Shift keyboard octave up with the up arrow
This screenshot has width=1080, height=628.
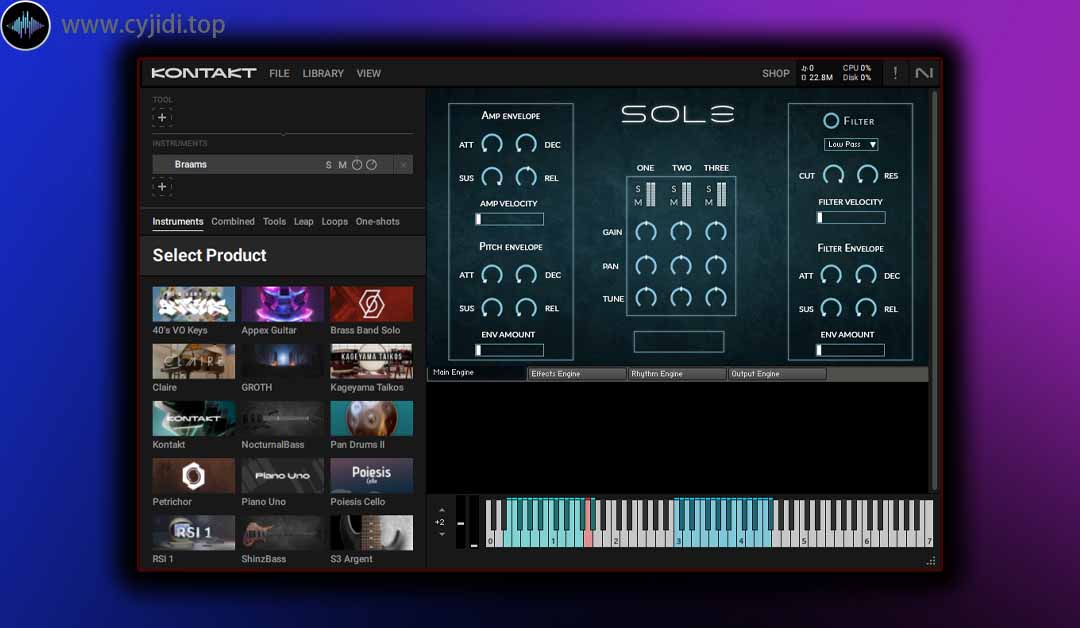[442, 510]
